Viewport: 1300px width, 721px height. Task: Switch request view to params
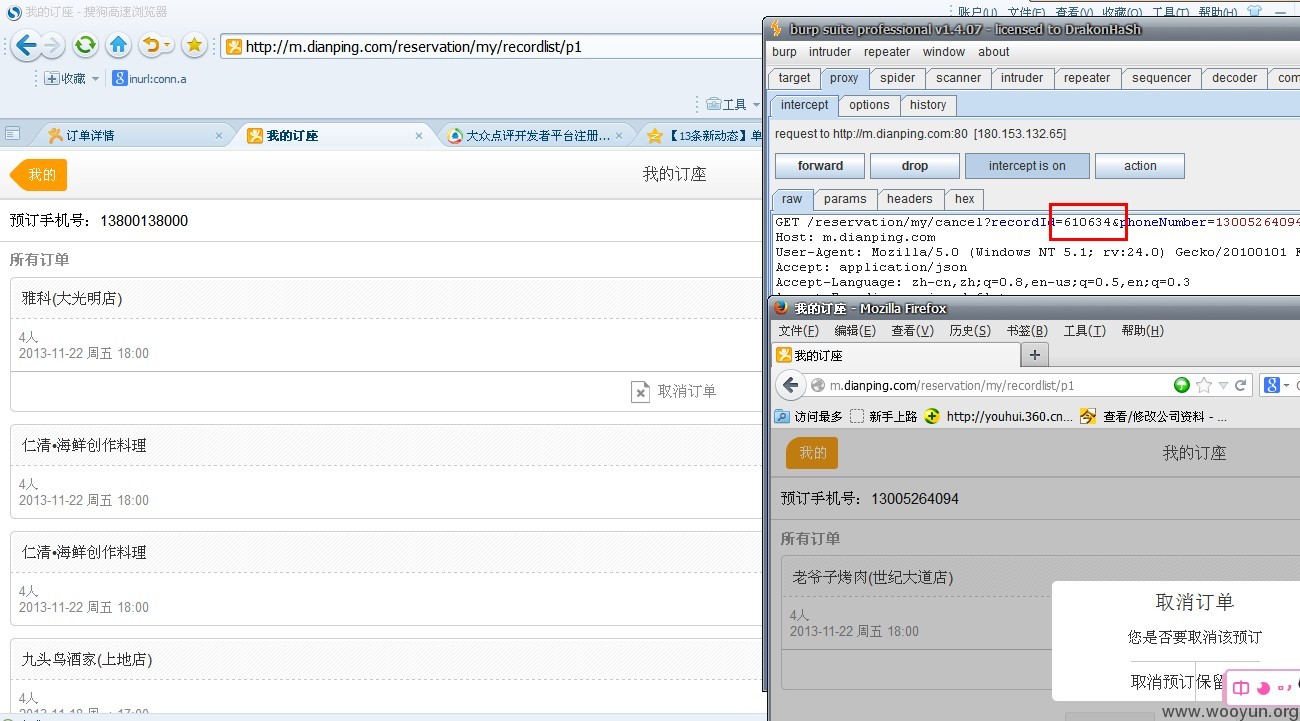tap(845, 199)
